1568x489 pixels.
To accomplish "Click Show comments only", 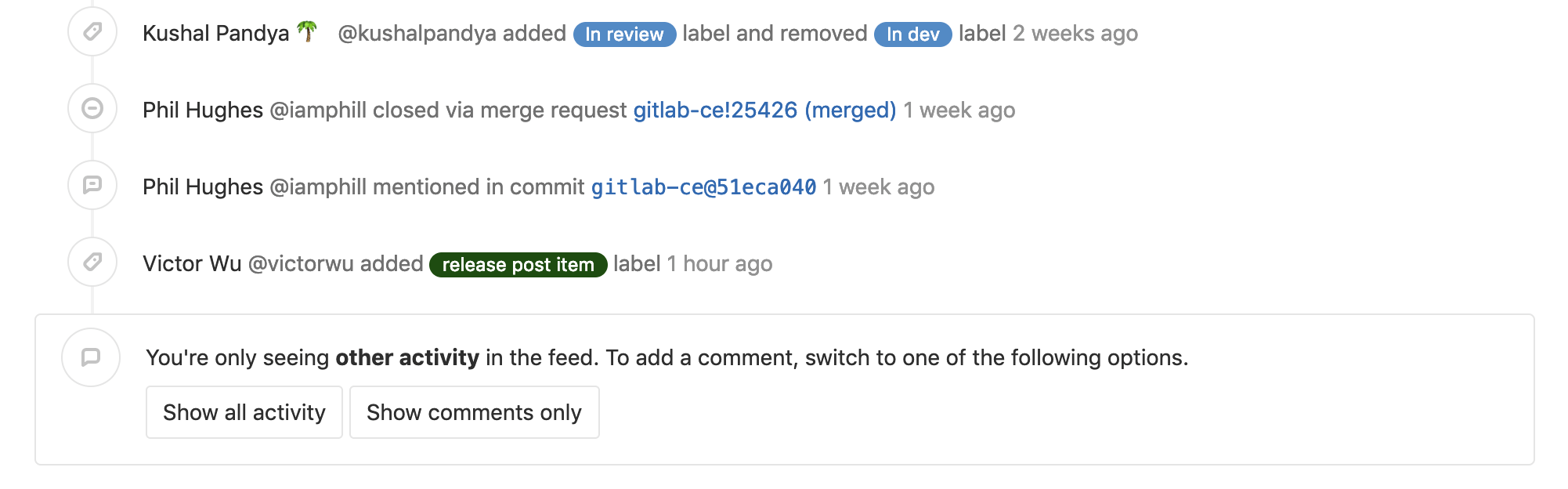I will click(474, 411).
